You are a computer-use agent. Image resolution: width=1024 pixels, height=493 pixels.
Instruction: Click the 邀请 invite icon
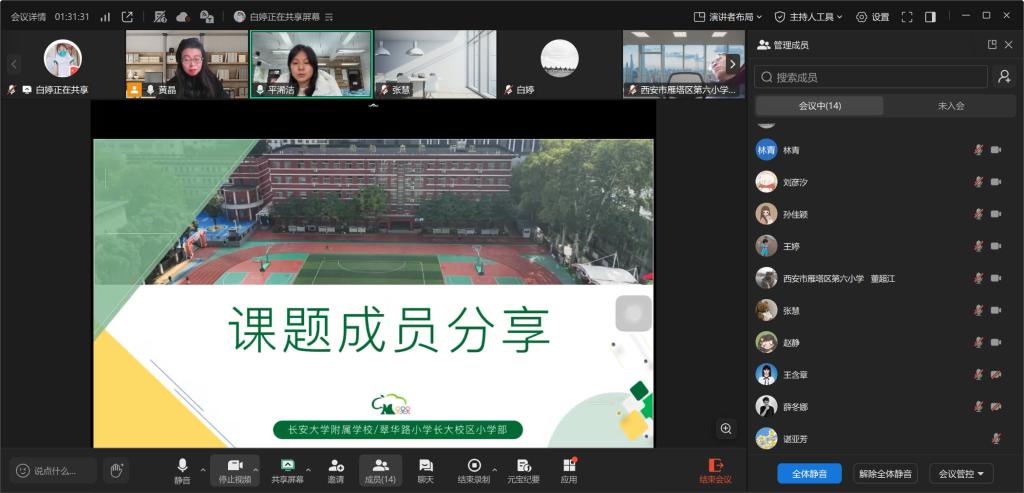coord(336,470)
